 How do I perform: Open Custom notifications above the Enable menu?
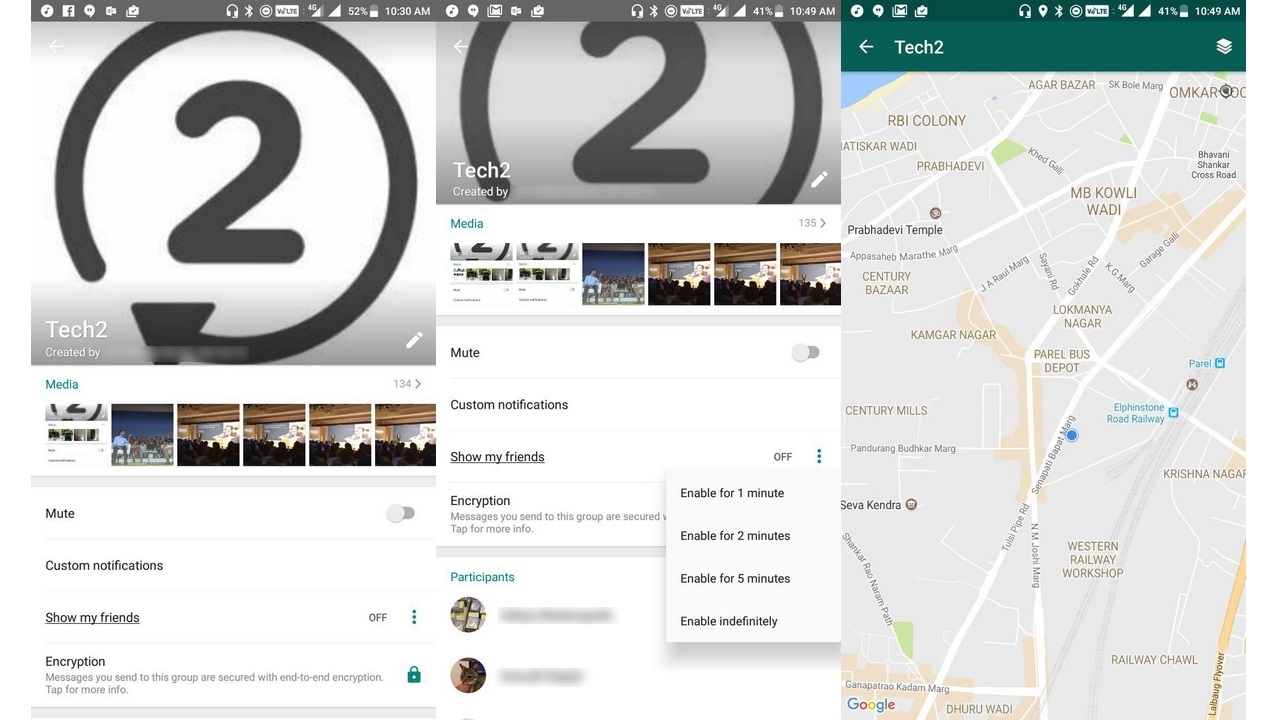(x=509, y=405)
